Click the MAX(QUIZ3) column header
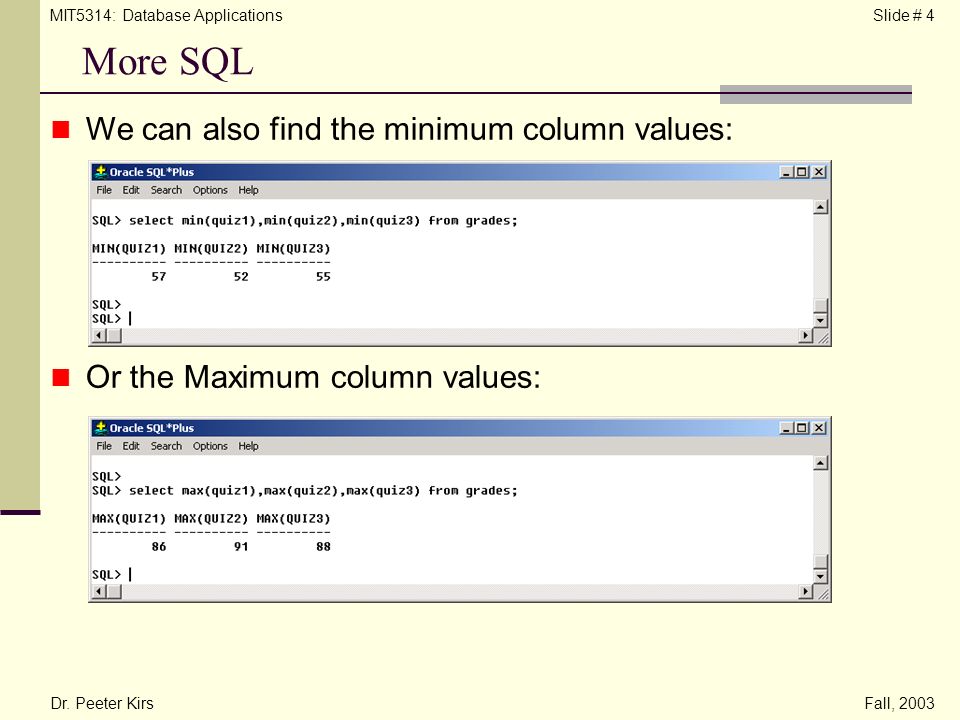The height and width of the screenshot is (720, 960). tap(293, 519)
